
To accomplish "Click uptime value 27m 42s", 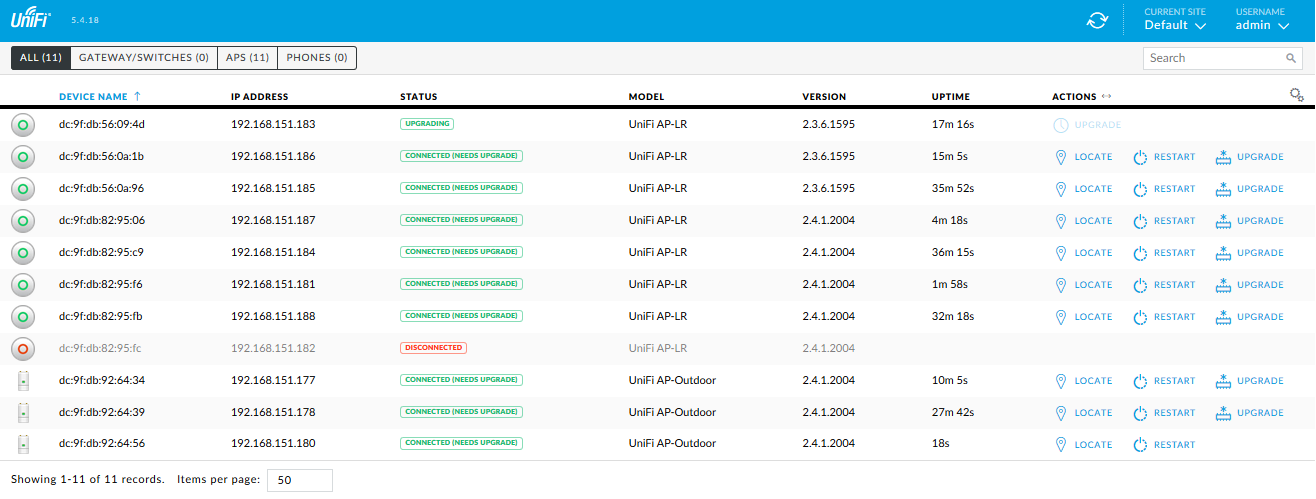I will tap(953, 413).
